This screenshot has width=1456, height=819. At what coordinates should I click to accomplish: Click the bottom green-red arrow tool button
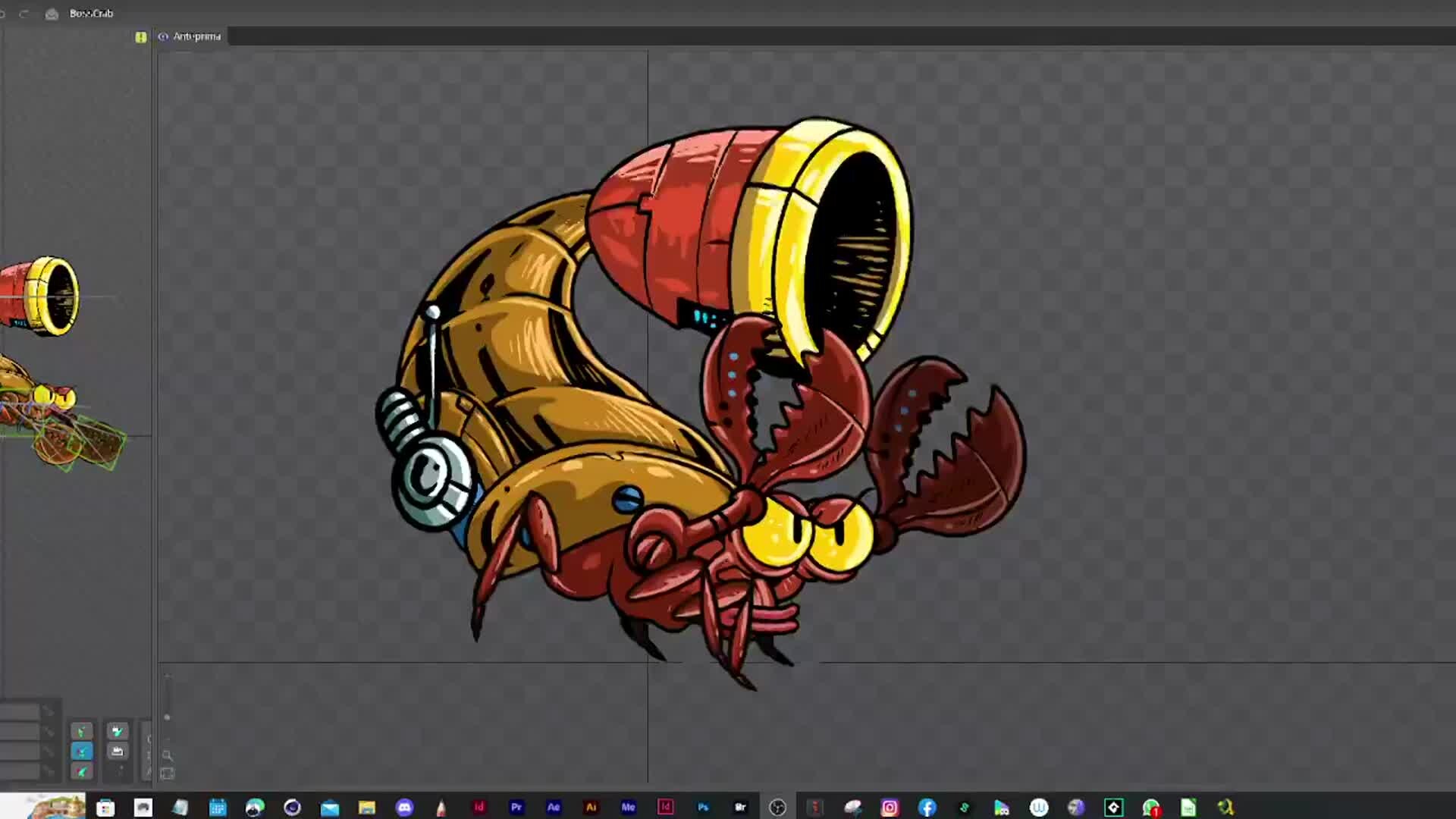click(x=82, y=772)
